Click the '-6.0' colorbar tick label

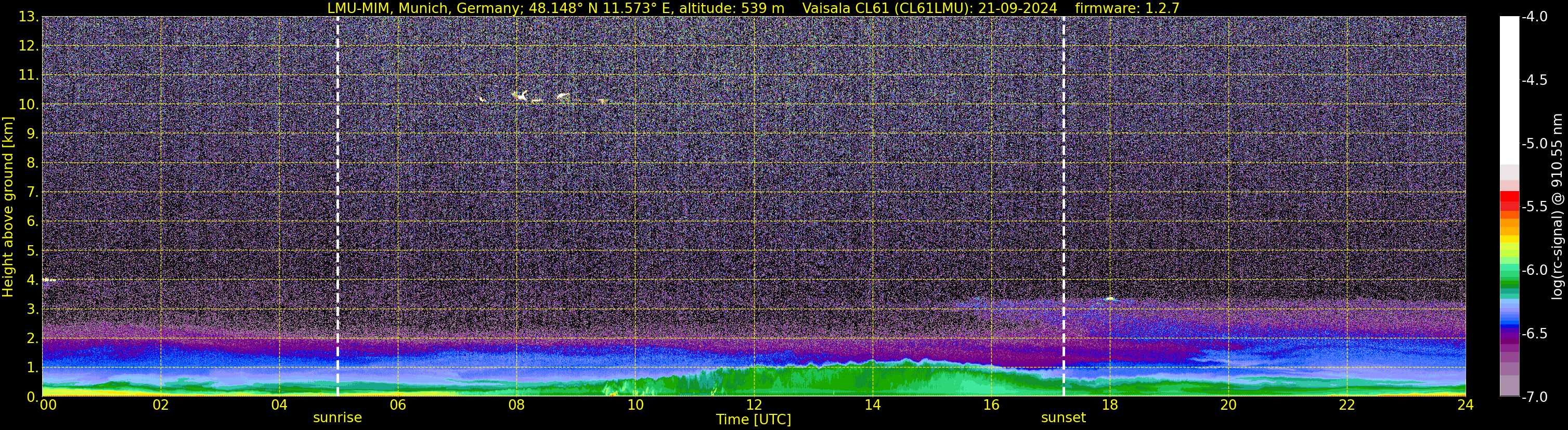(x=1534, y=270)
